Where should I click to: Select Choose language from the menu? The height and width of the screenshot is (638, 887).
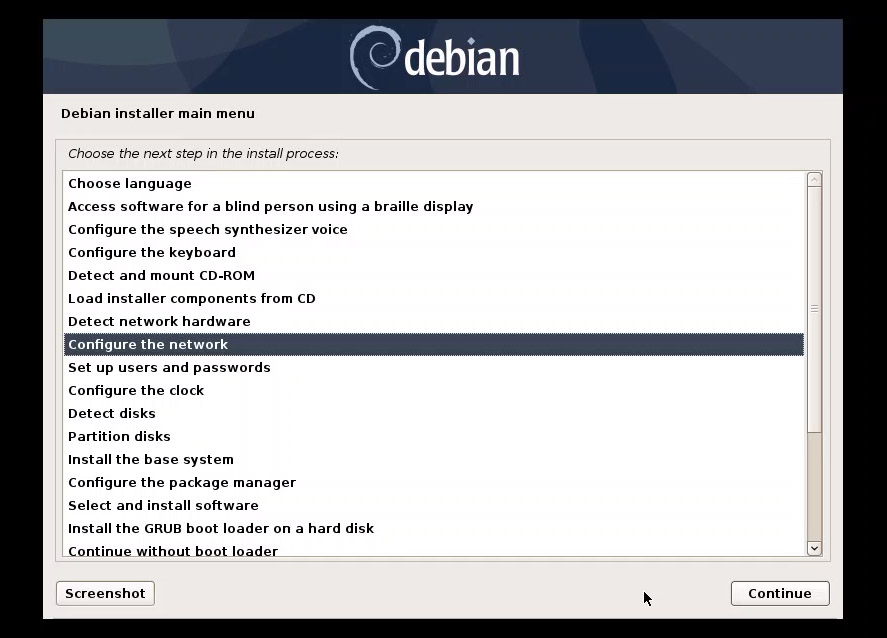[x=129, y=183]
